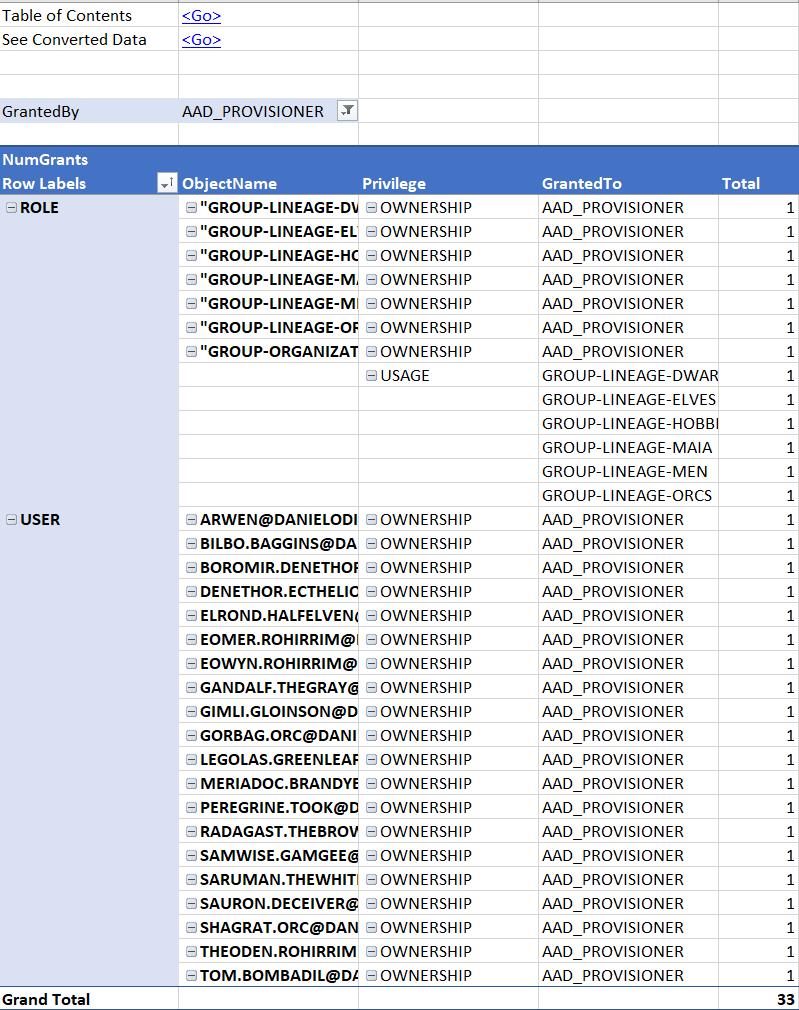The width and height of the screenshot is (799, 1010).
Task: Select the Privilege column header
Action: (394, 184)
